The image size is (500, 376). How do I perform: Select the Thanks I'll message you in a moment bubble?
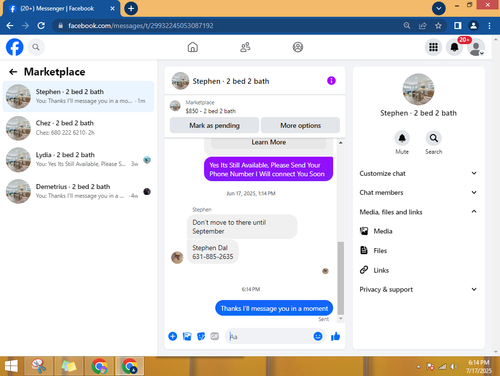point(274,308)
